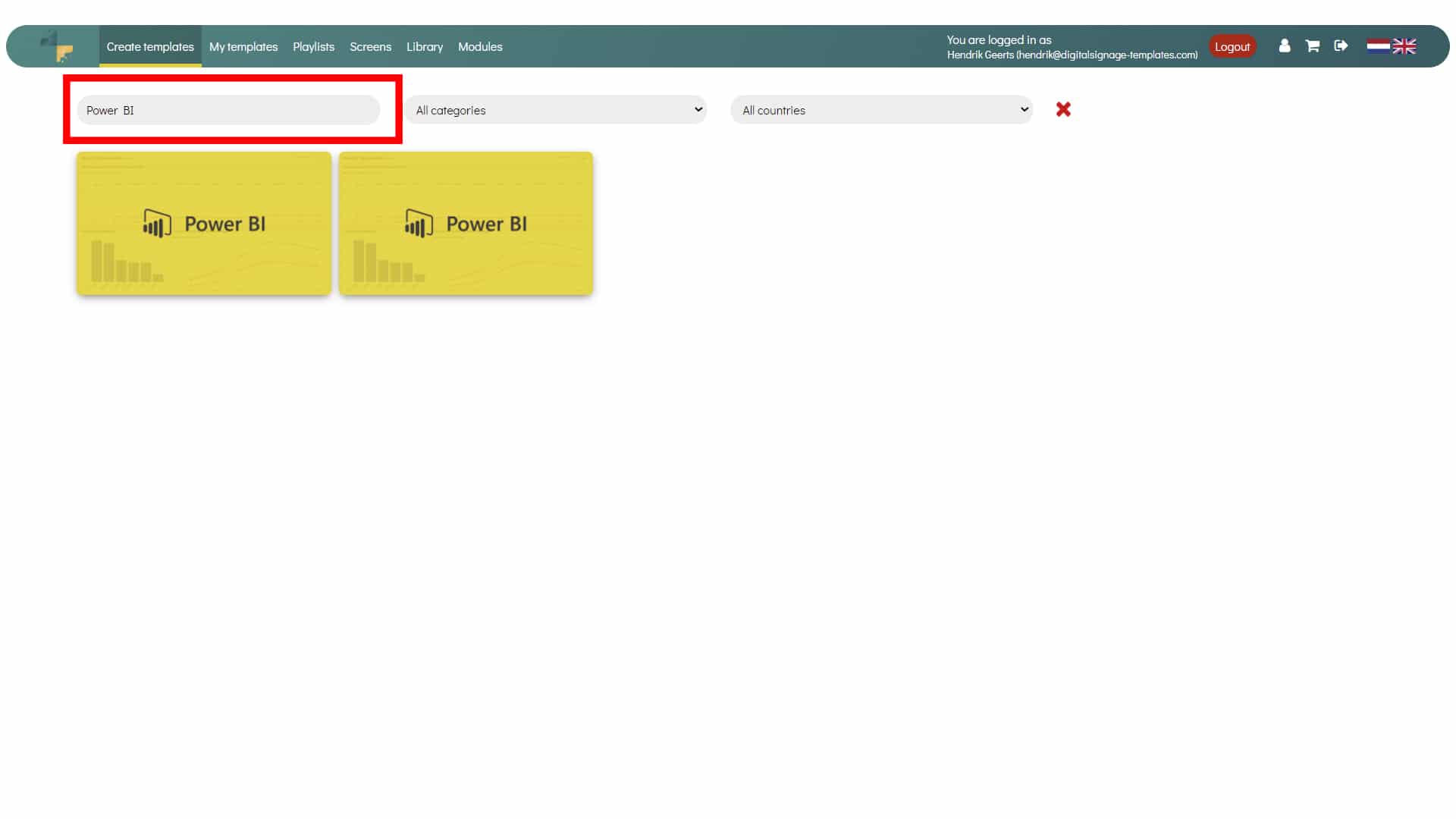Select the first Power BI template thumbnail
The image size is (1456, 819).
(x=204, y=223)
